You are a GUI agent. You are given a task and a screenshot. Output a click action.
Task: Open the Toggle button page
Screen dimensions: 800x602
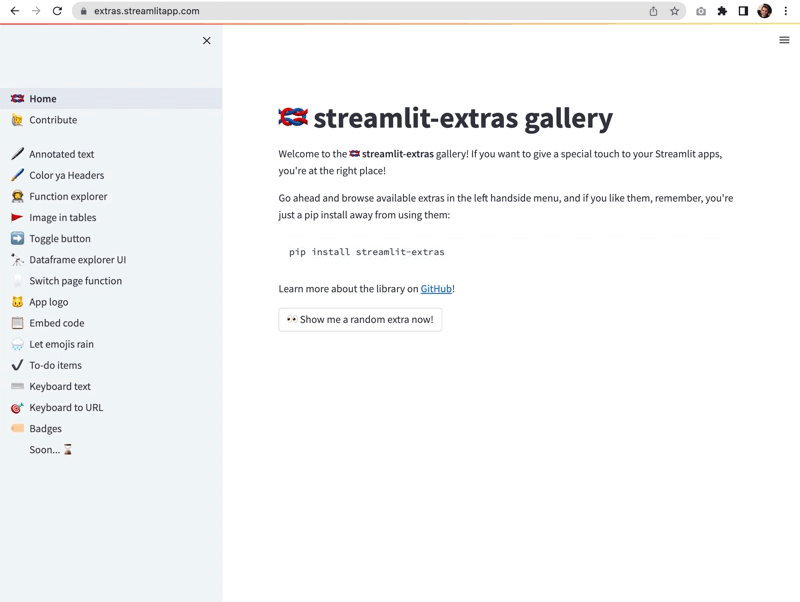pyautogui.click(x=60, y=239)
